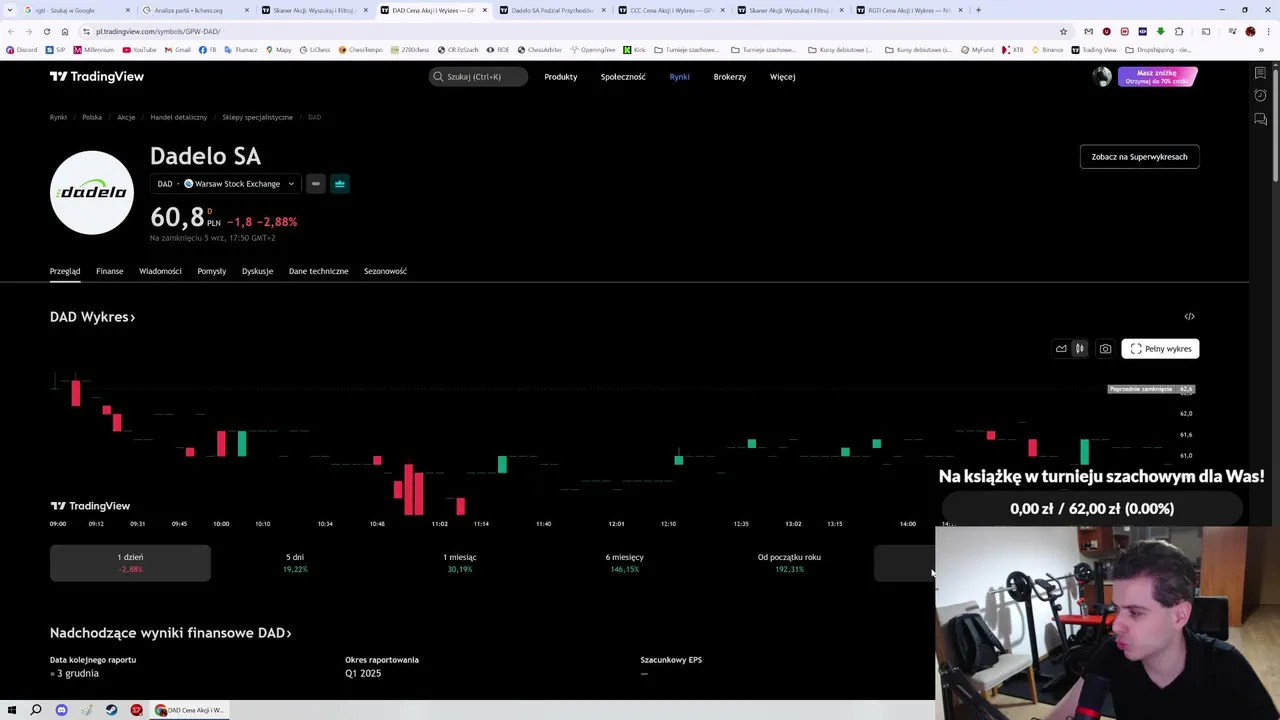This screenshot has width=1280, height=720.
Task: Select the 1 dzień timeframe
Action: pyautogui.click(x=130, y=563)
